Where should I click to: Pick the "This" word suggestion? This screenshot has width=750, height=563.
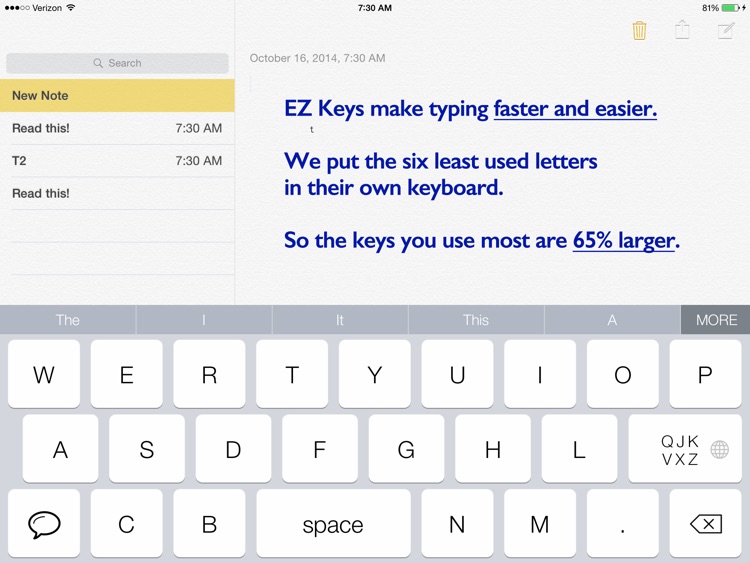pos(476,320)
